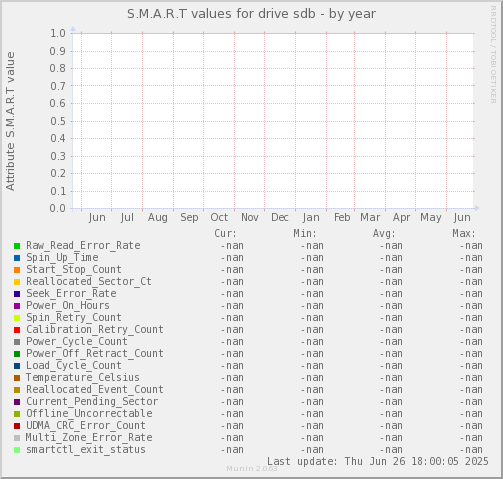Click the Cur: column header
The width and height of the screenshot is (503, 479).
pyautogui.click(x=225, y=233)
